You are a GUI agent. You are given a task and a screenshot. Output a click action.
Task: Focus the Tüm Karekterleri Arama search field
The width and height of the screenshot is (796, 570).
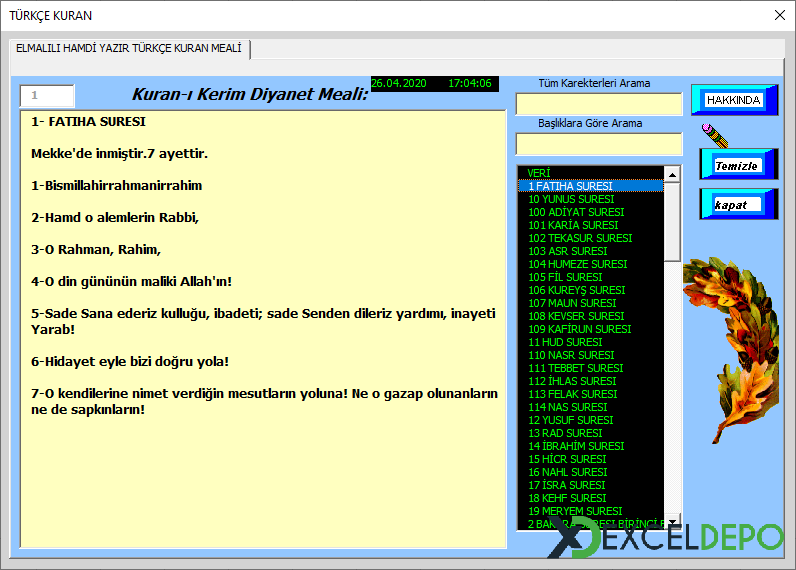(x=599, y=104)
